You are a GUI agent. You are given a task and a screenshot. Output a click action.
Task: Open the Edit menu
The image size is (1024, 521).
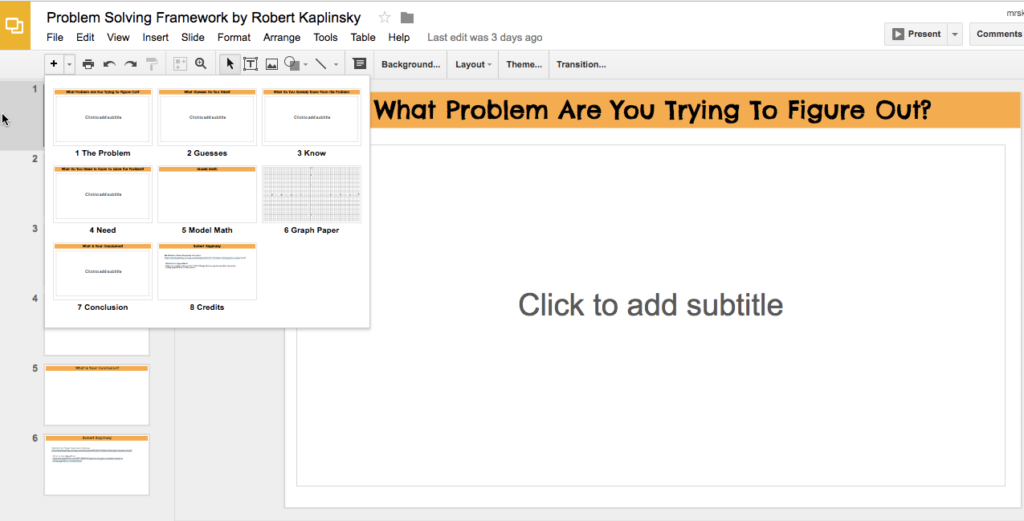[x=85, y=37]
